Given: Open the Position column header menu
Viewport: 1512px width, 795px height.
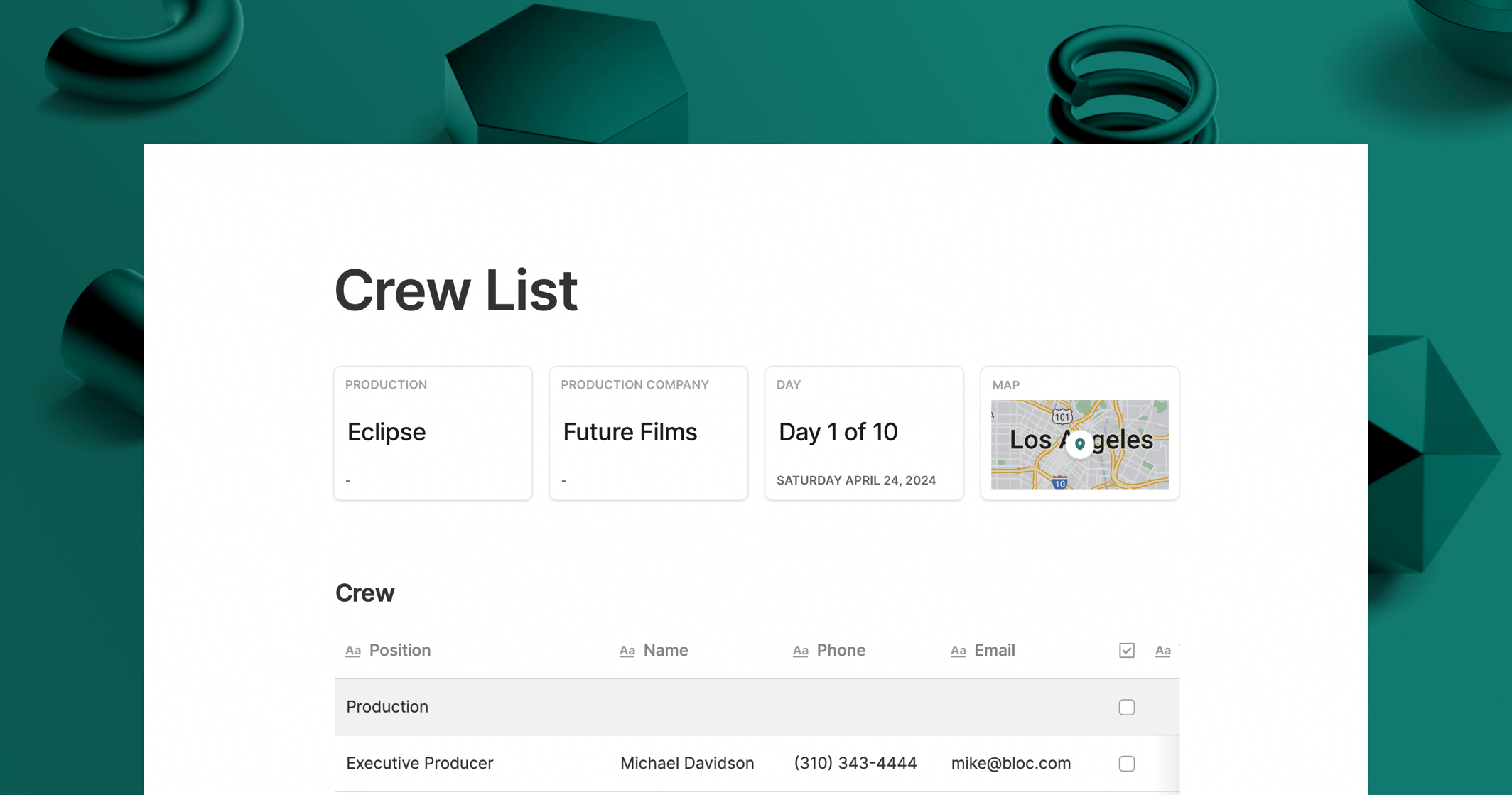Looking at the screenshot, I should coord(400,650).
